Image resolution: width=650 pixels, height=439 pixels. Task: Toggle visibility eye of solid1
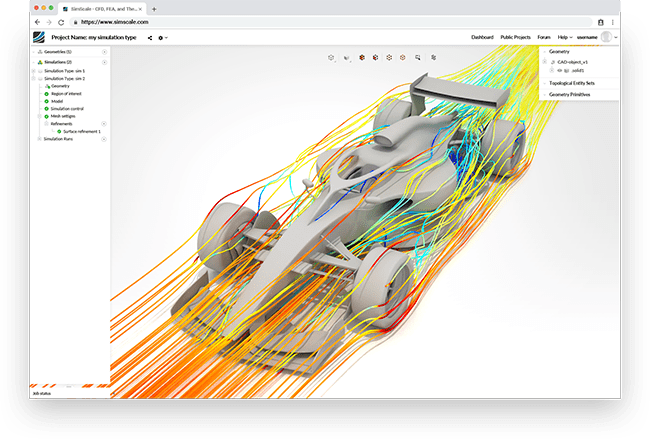tap(556, 71)
